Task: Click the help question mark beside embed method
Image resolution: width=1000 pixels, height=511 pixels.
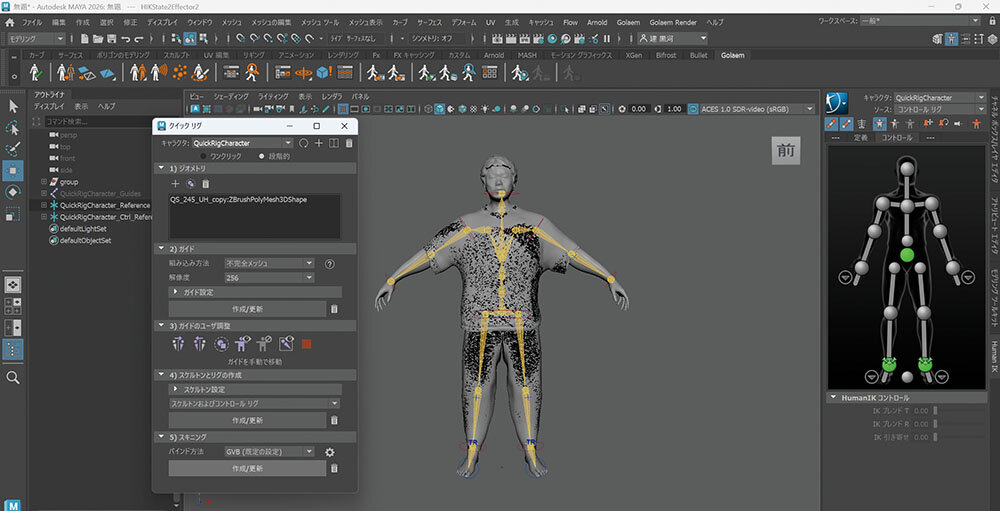Action: 329,263
